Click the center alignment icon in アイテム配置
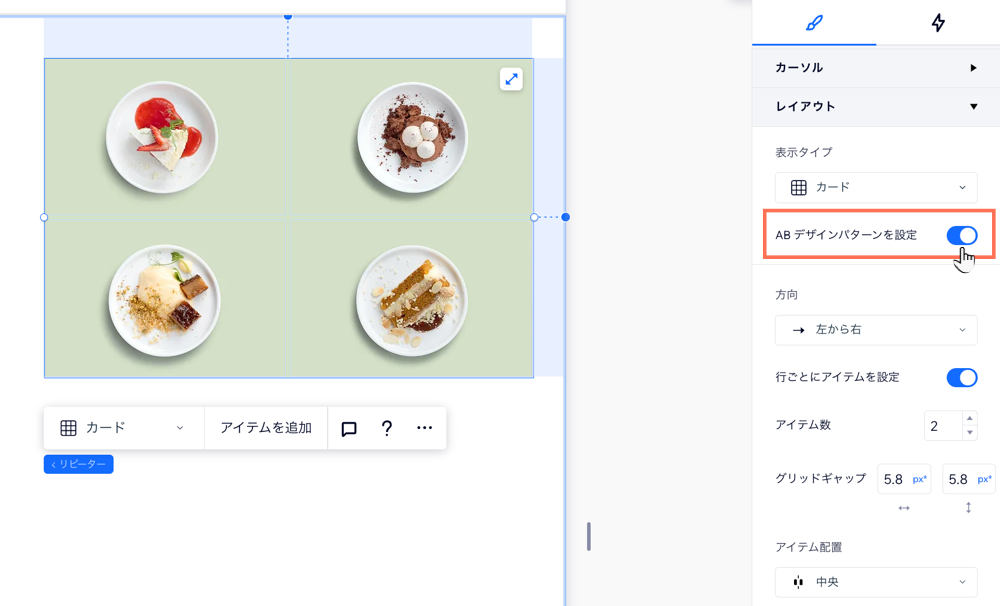 (x=798, y=582)
